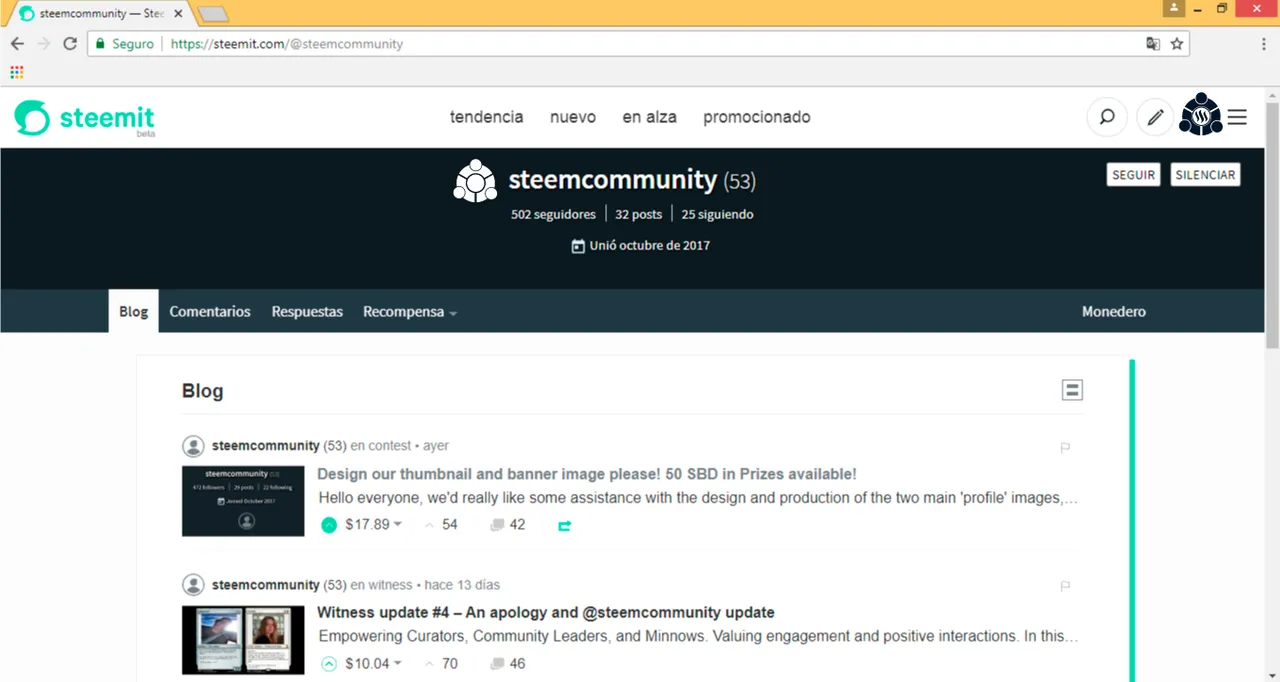1280x682 pixels.
Task: Click the Chrome profile user icon
Action: (x=1174, y=8)
